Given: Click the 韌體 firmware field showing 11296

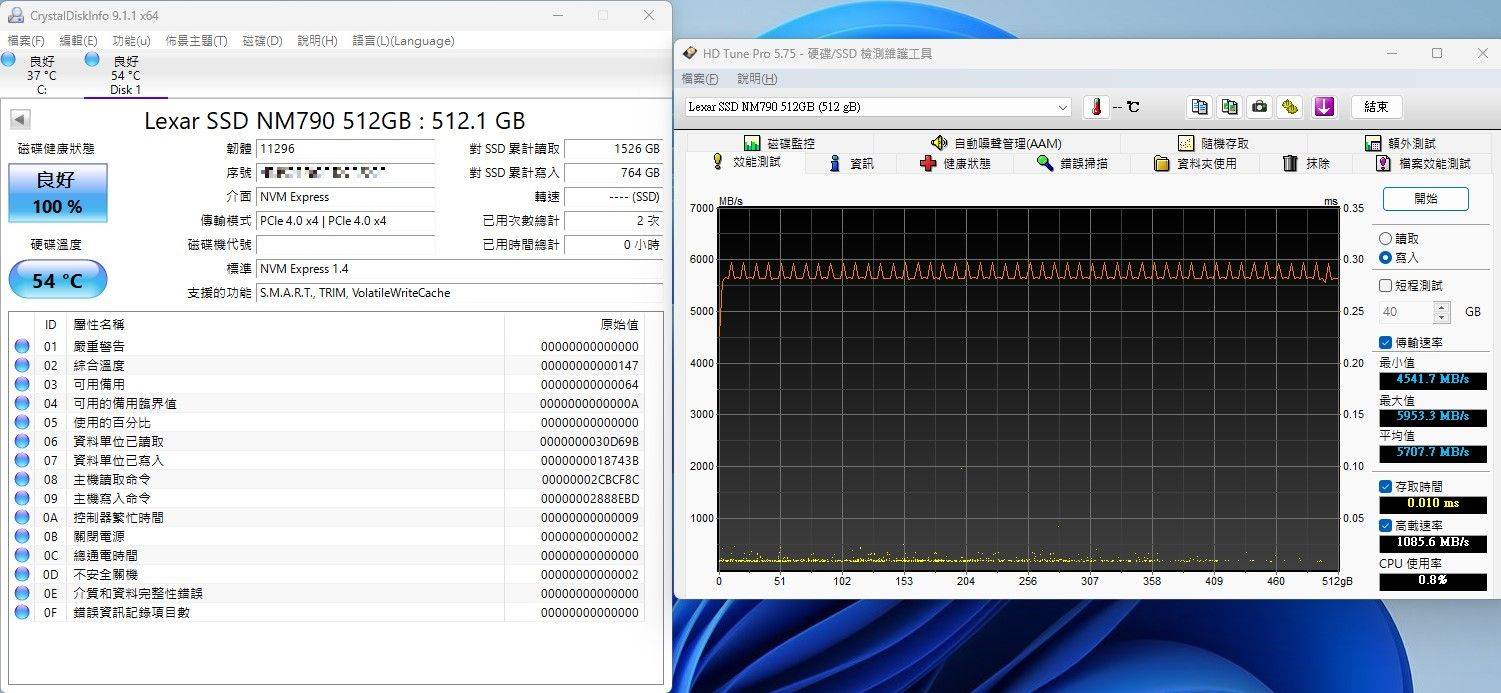Looking at the screenshot, I should pos(345,148).
